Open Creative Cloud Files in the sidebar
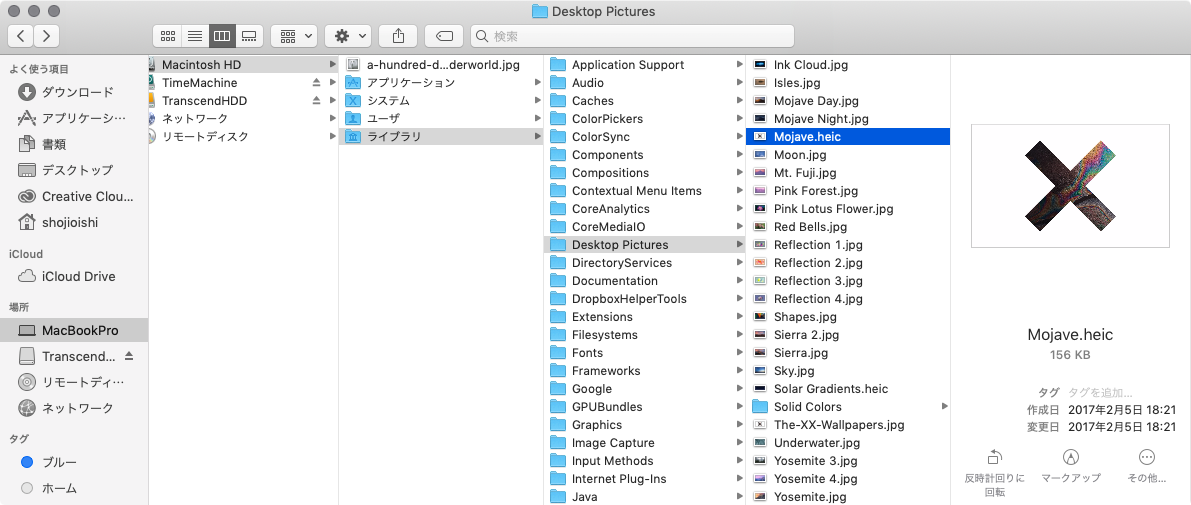This screenshot has height=505, width=1191. 74,196
